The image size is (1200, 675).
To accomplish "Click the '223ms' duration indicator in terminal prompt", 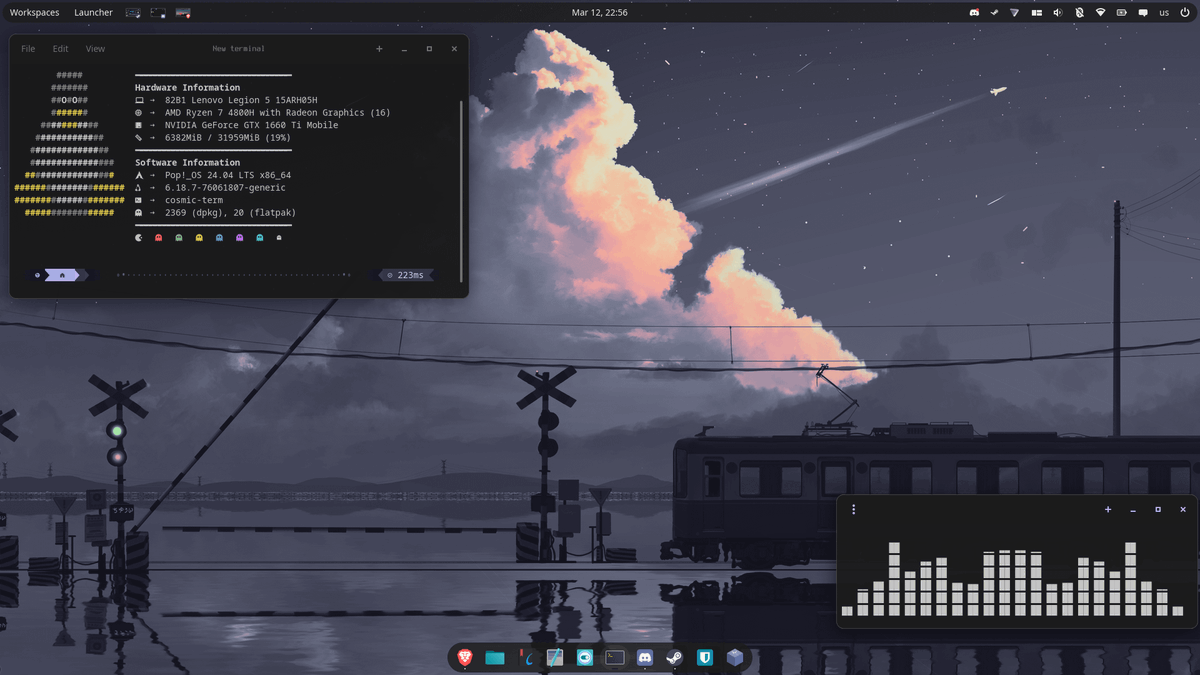I will tap(405, 274).
